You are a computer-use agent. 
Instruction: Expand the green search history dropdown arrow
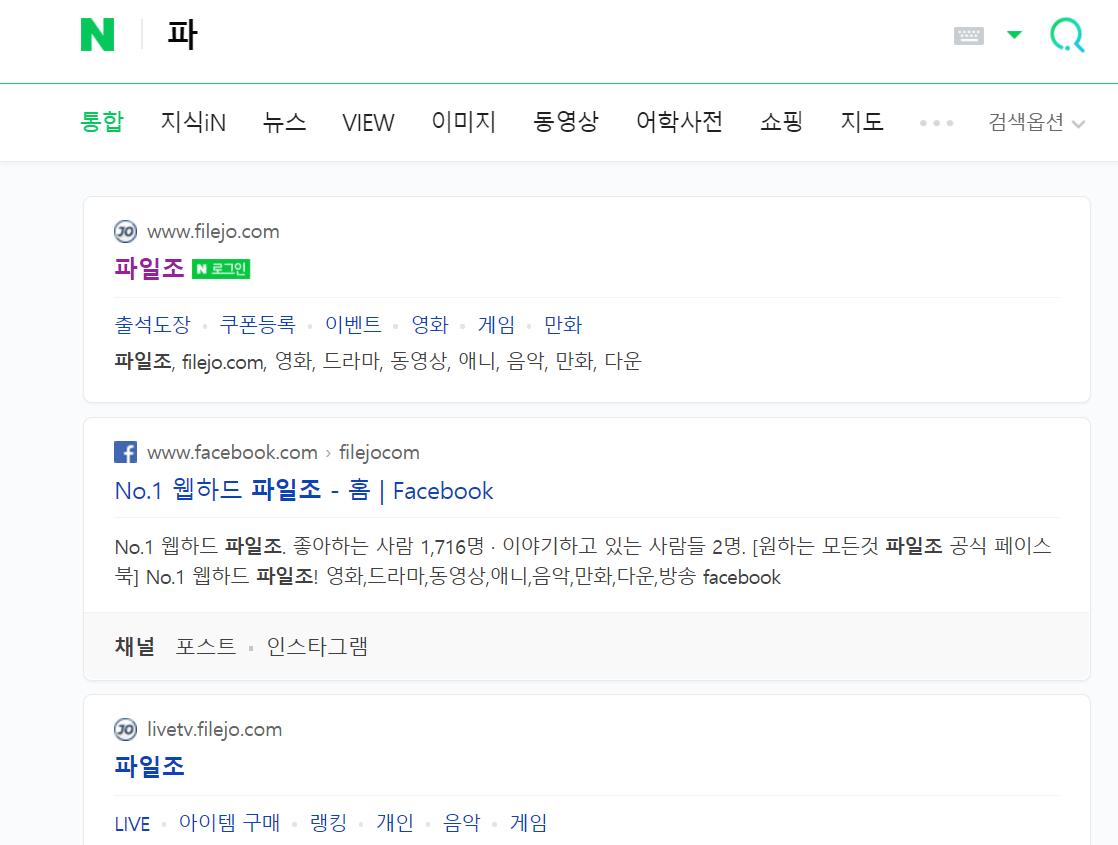pyautogui.click(x=1014, y=35)
